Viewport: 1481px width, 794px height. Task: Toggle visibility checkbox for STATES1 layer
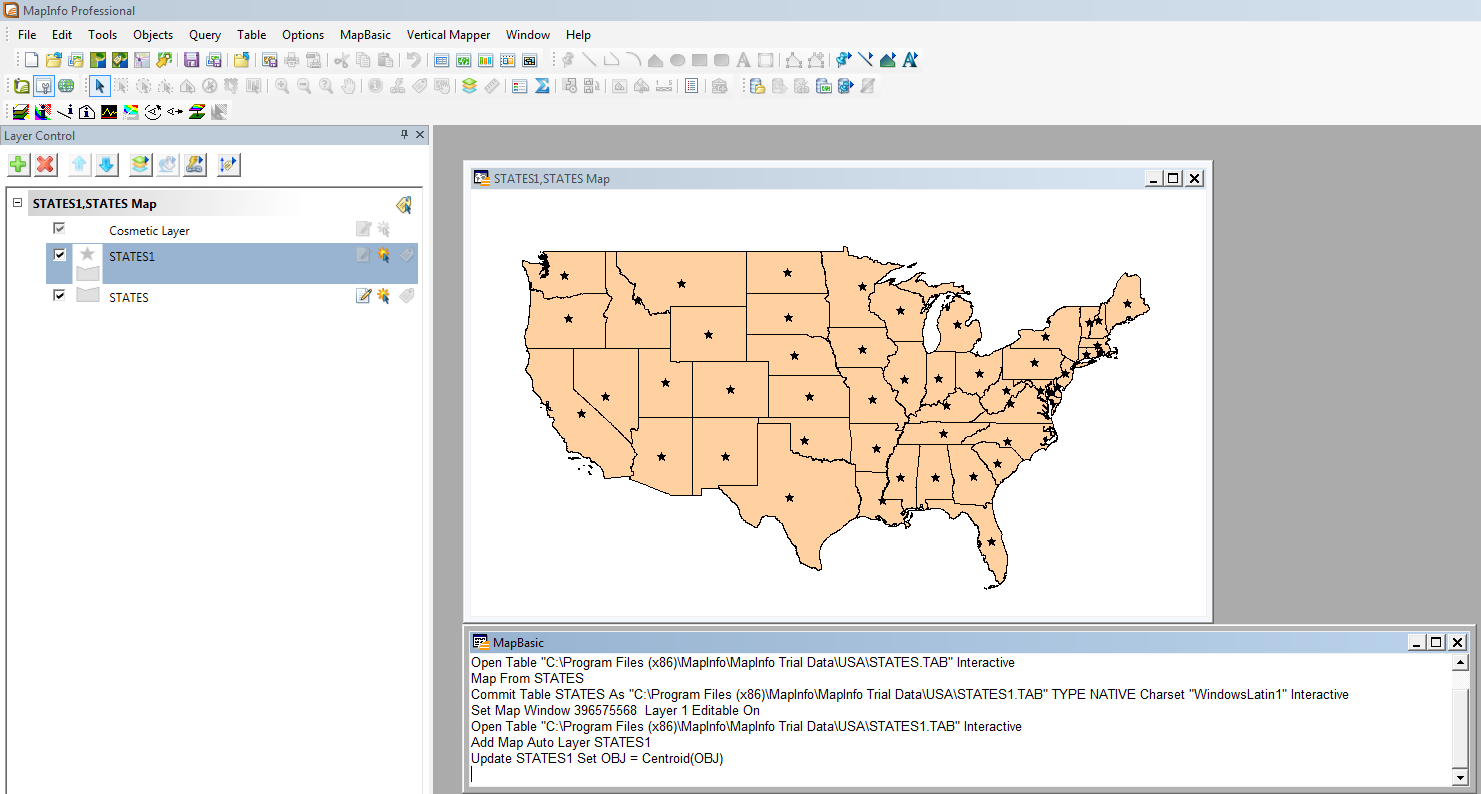pos(60,255)
